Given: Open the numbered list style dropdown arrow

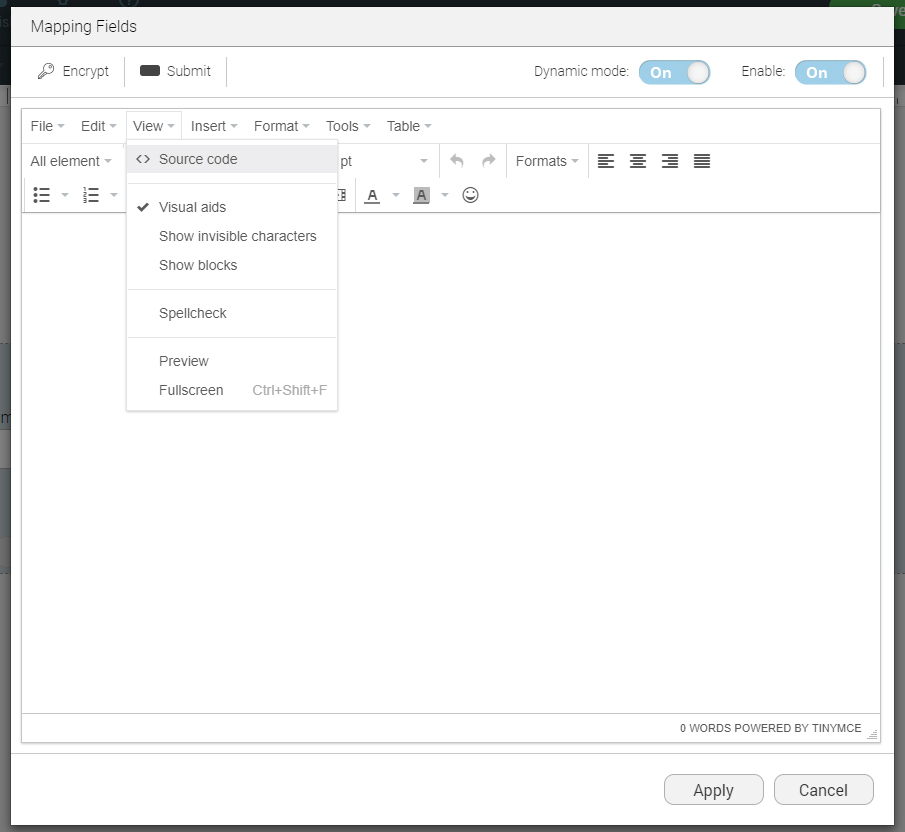Looking at the screenshot, I should [x=113, y=195].
